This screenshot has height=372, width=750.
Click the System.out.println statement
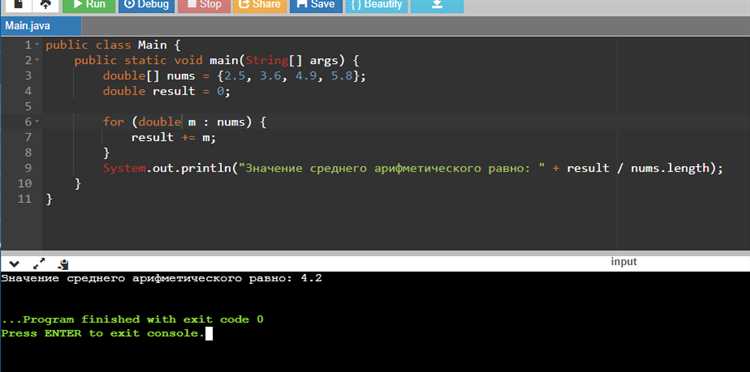[x=413, y=168]
